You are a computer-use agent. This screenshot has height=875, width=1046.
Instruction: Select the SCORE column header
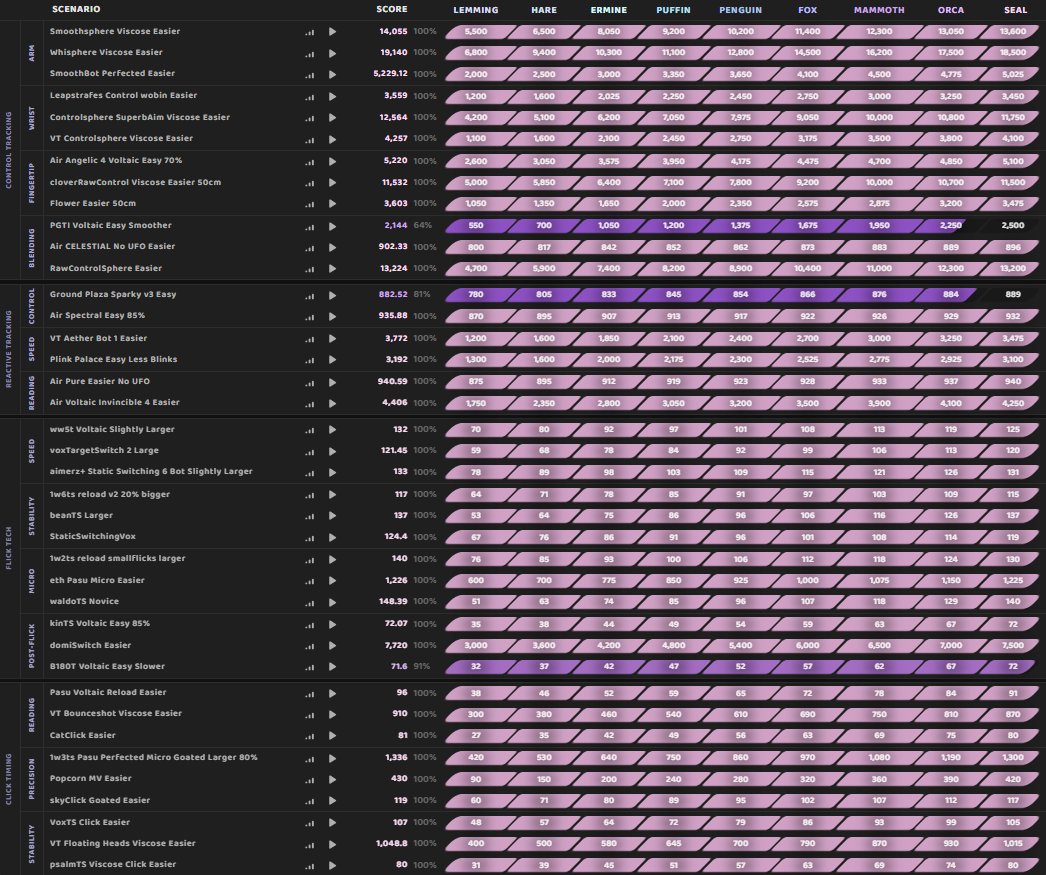coord(392,9)
